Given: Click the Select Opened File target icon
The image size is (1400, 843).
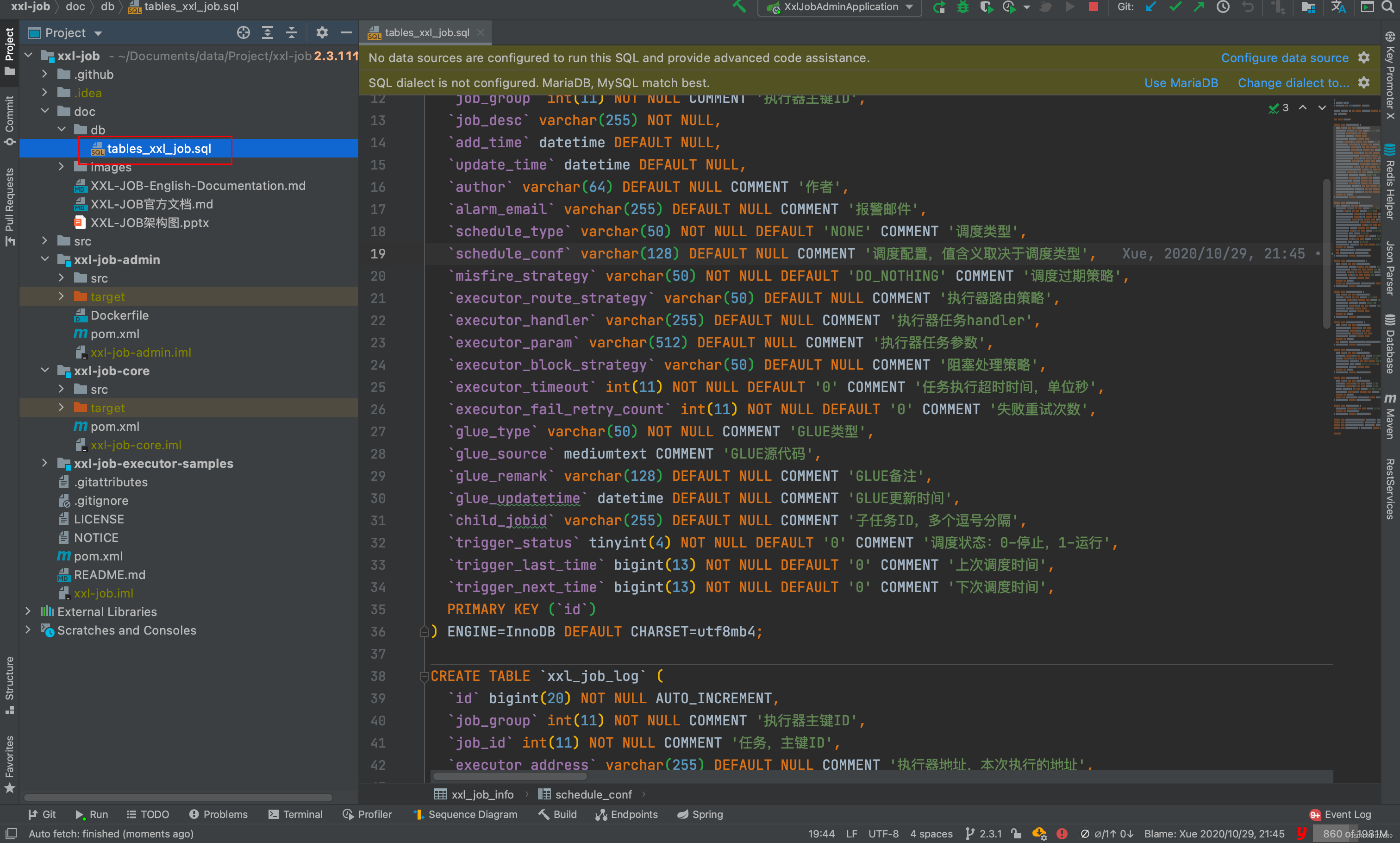Looking at the screenshot, I should [244, 33].
